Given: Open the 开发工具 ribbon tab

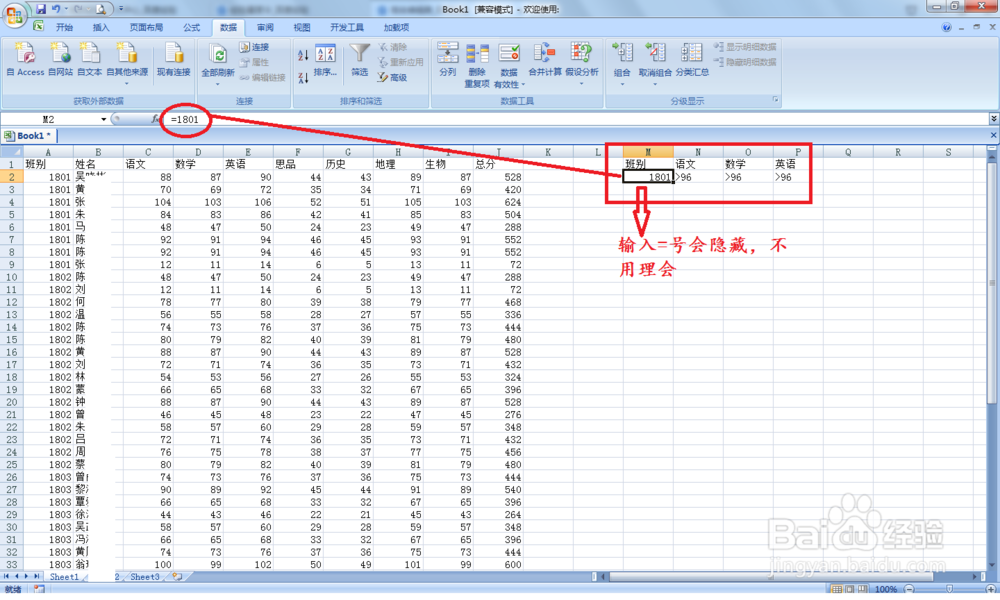Looking at the screenshot, I should click(x=347, y=27).
